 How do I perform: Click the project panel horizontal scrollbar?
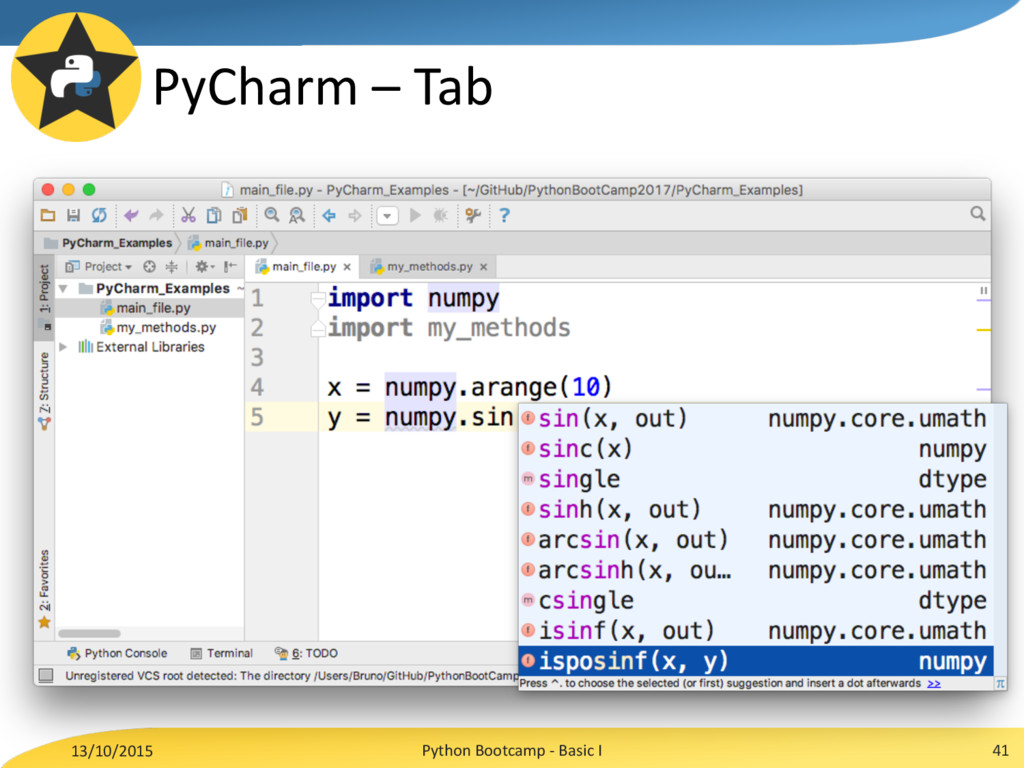(x=89, y=633)
